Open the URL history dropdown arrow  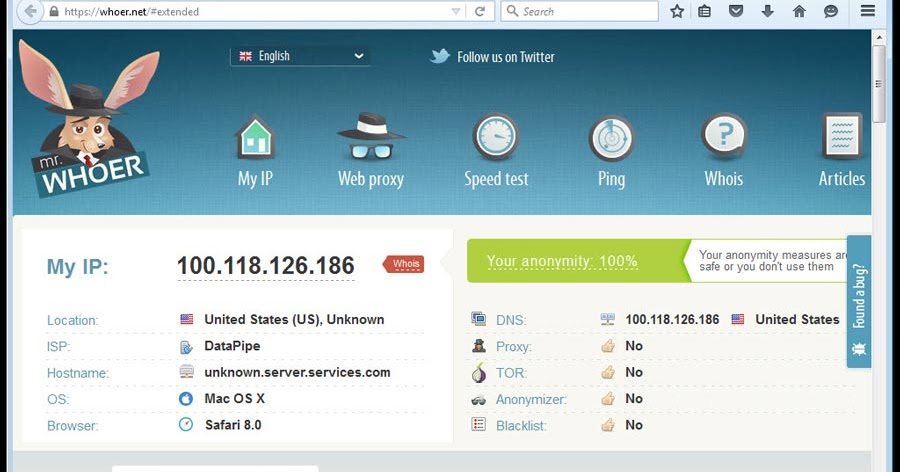click(456, 11)
